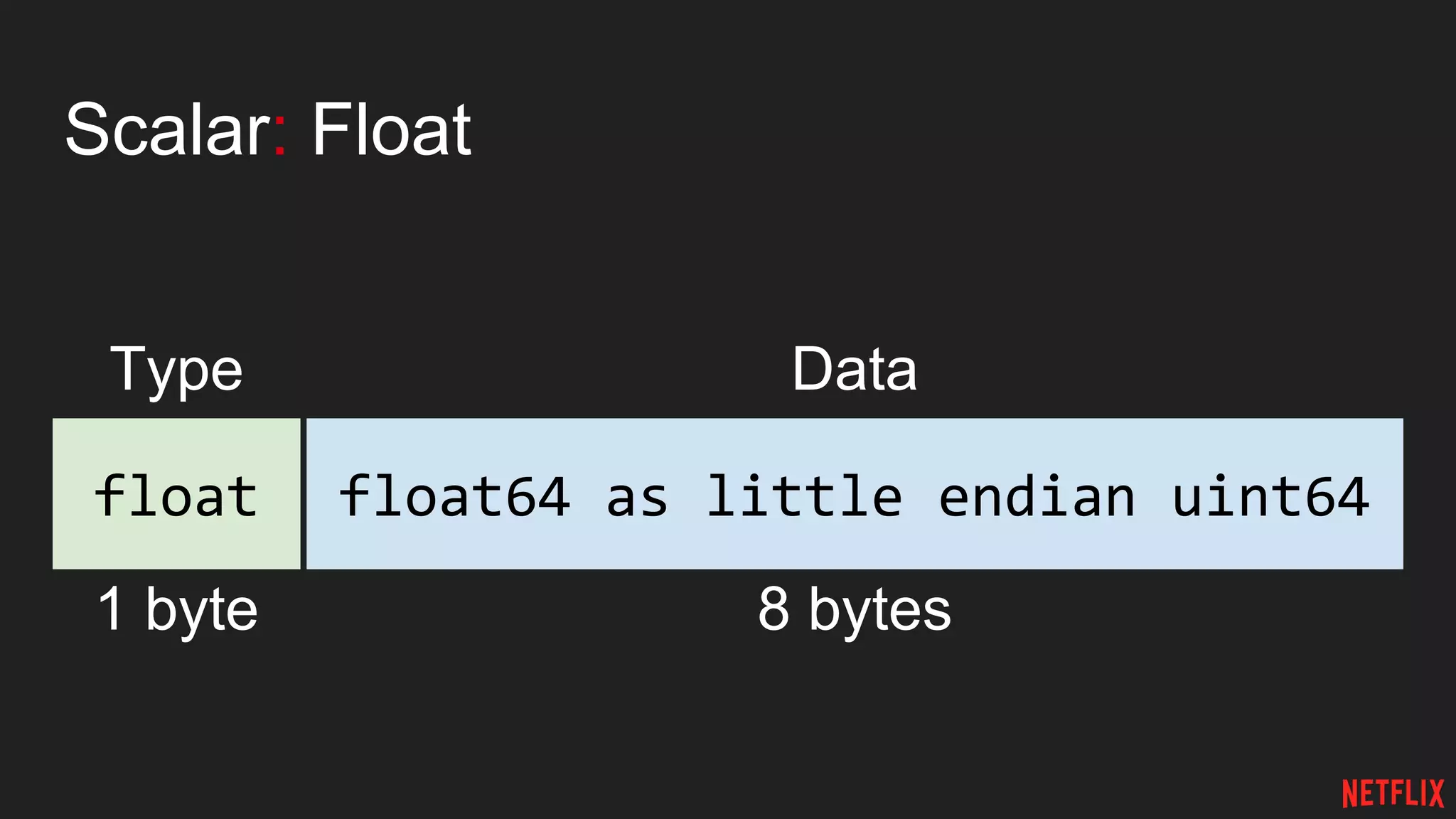Click the red Netflix logo

point(1393,793)
